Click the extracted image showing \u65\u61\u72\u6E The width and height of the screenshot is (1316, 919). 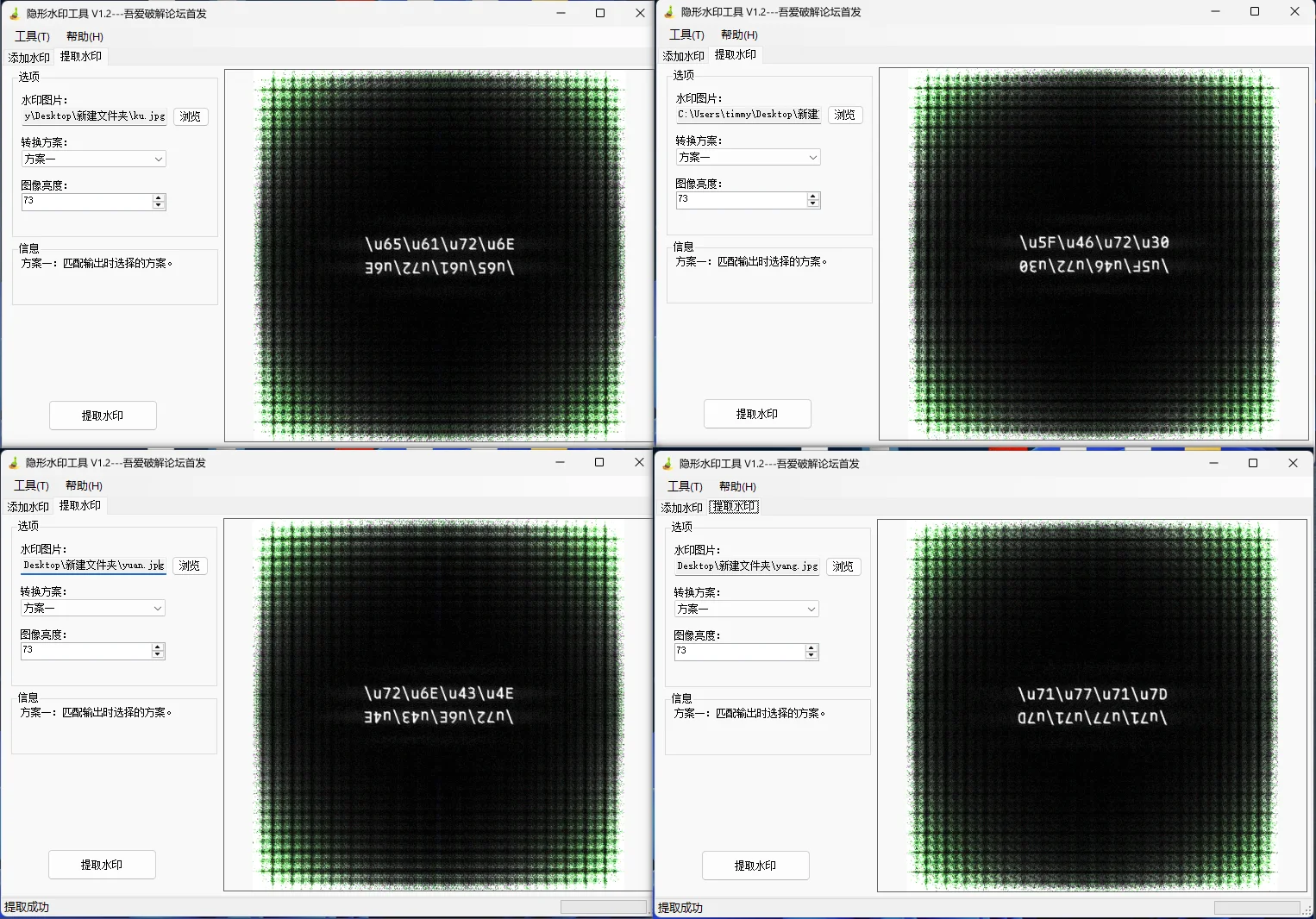(x=439, y=255)
